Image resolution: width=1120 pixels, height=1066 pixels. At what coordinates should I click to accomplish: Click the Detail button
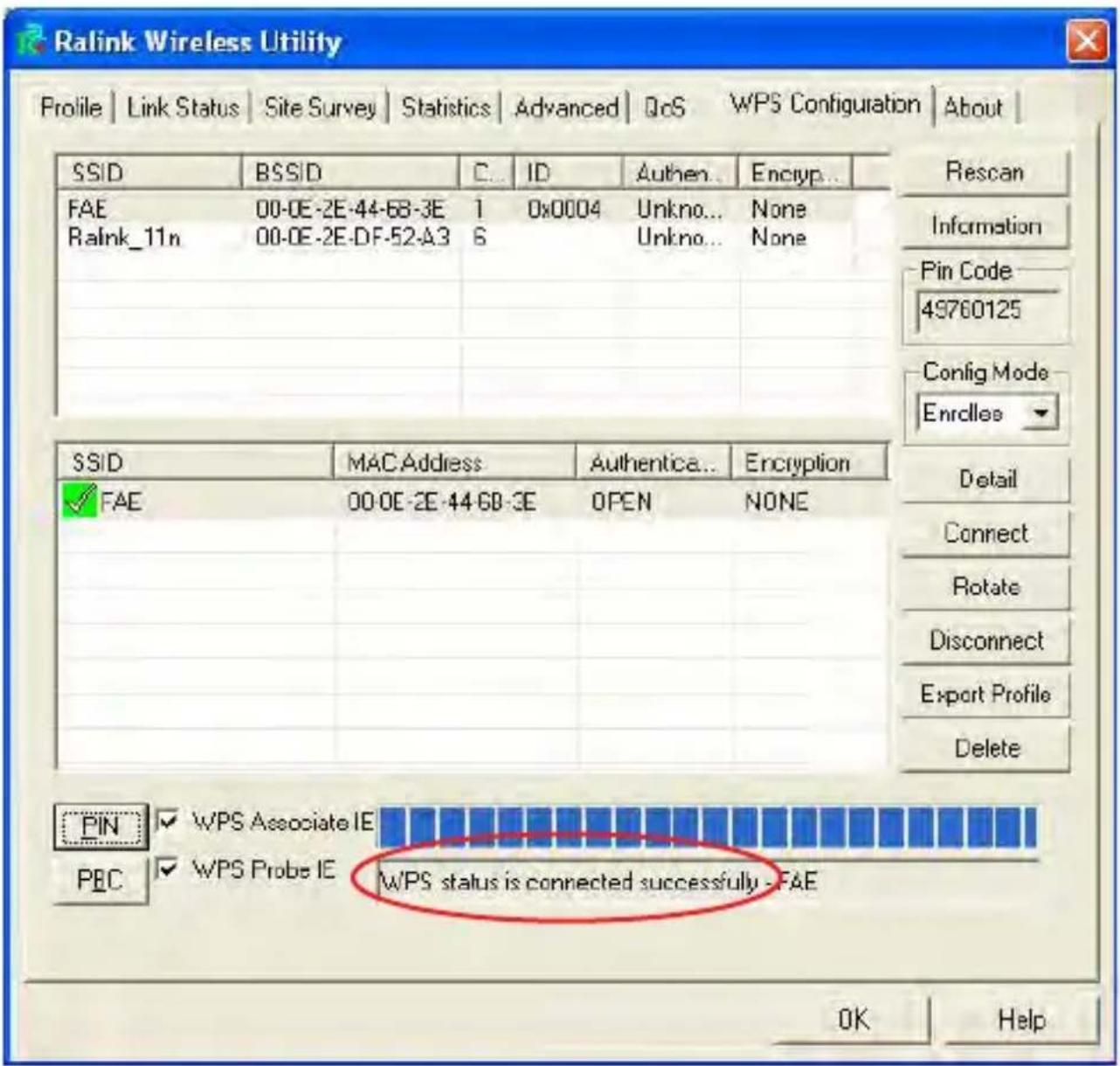coord(986,480)
